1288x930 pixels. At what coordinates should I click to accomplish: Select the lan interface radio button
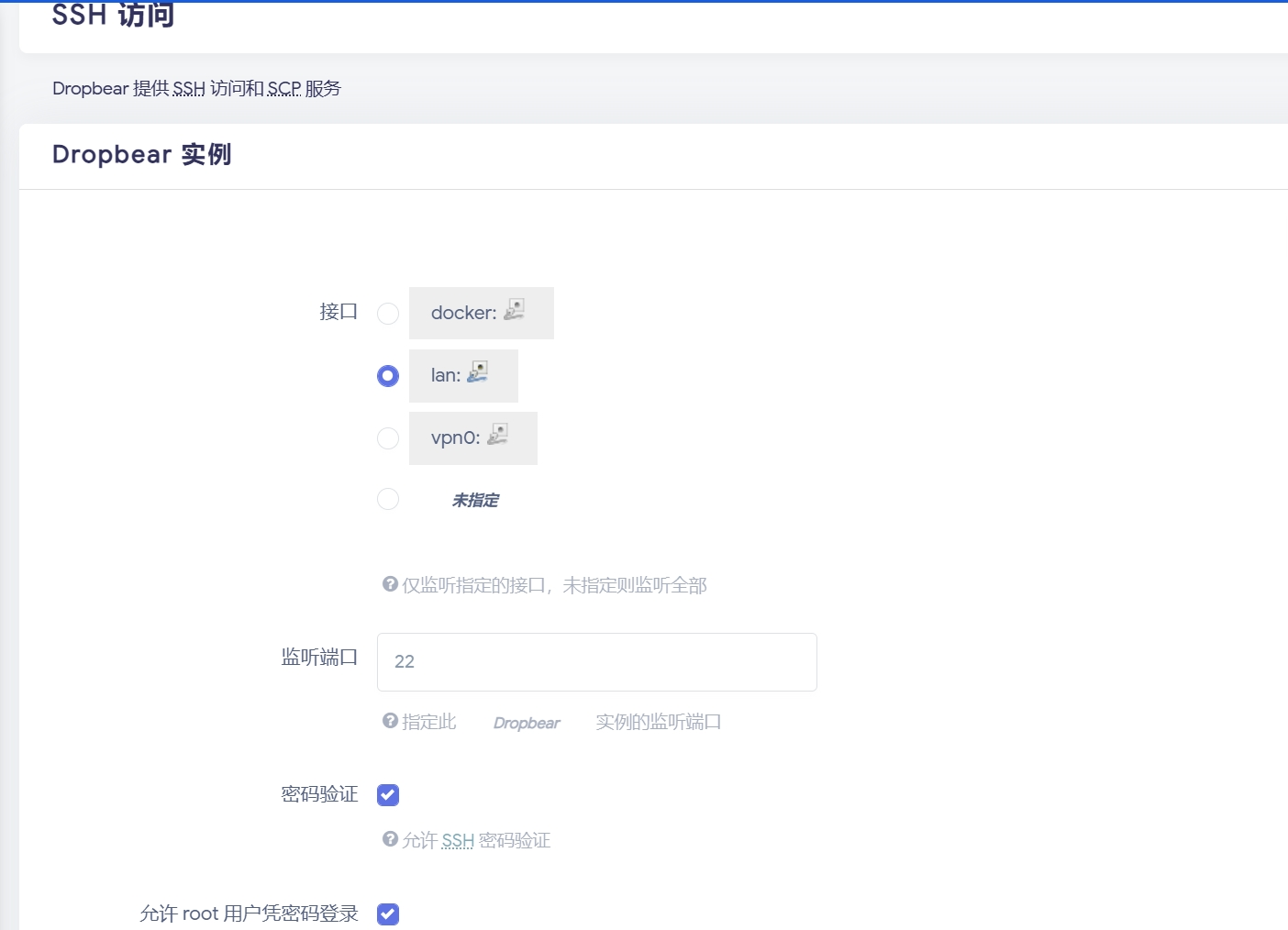pyautogui.click(x=388, y=376)
